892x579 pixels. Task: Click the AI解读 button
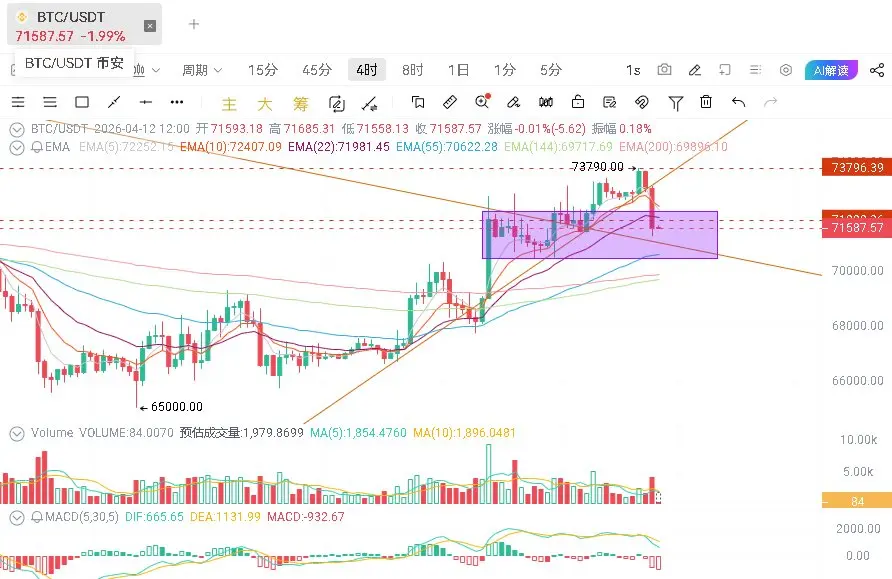(831, 70)
